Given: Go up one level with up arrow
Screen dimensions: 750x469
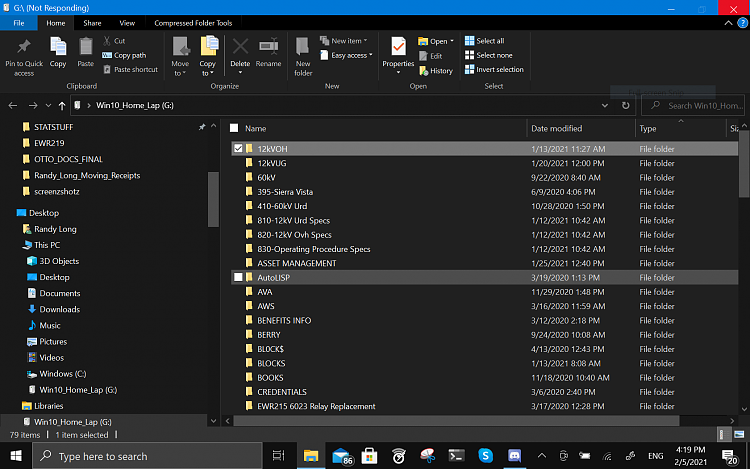Looking at the screenshot, I should pyautogui.click(x=62, y=106).
